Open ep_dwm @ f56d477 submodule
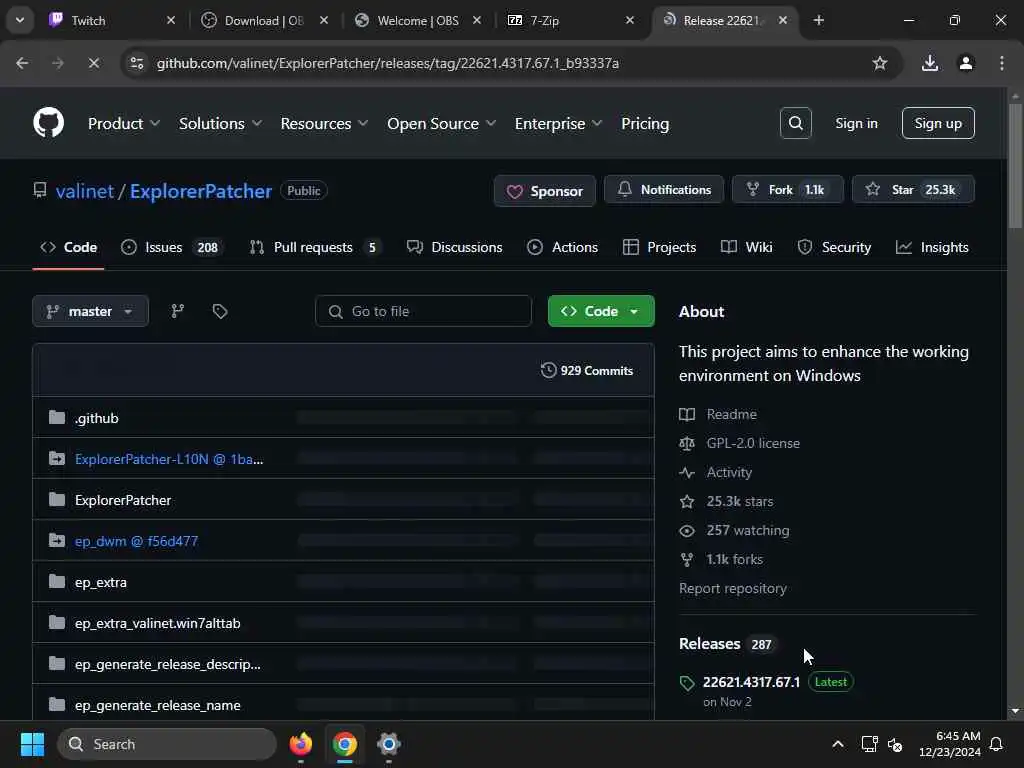This screenshot has width=1024, height=768. coord(136,541)
